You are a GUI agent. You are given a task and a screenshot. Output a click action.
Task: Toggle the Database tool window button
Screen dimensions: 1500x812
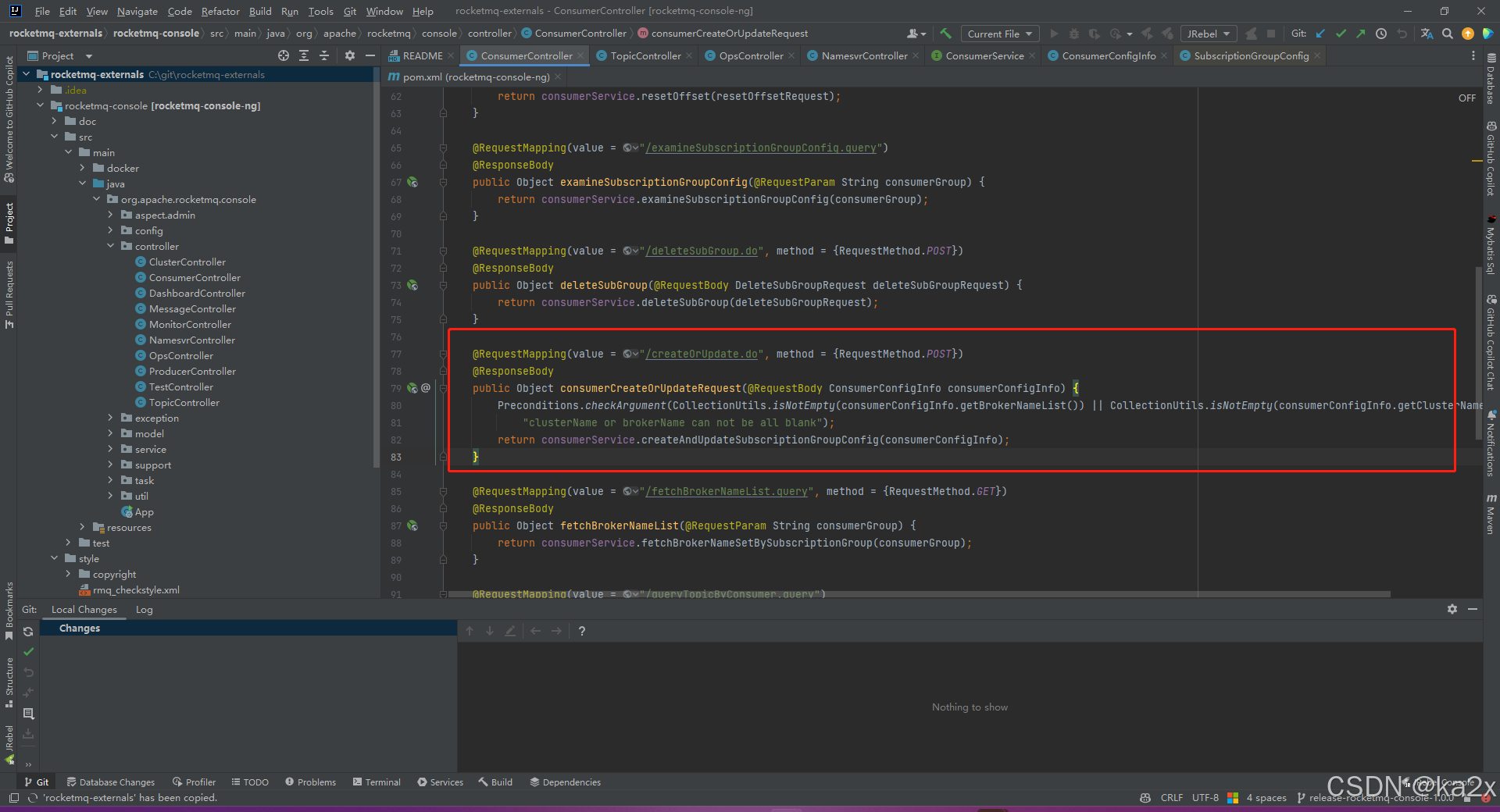click(1491, 79)
